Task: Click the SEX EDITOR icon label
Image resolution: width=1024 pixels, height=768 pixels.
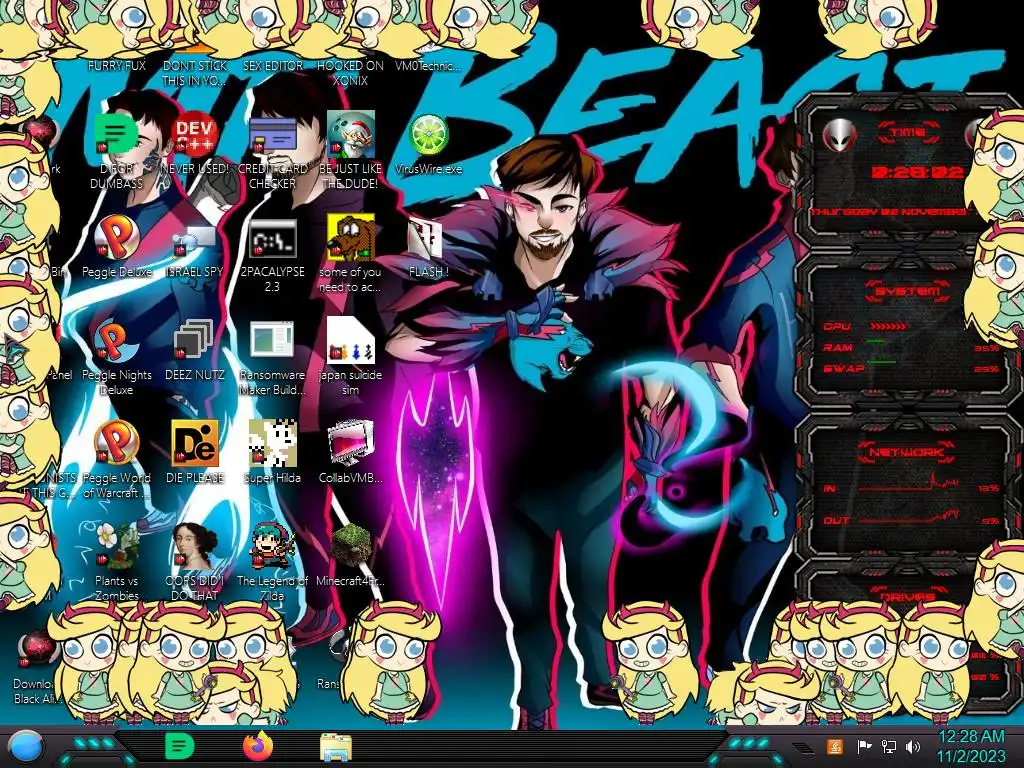Action: (272, 66)
